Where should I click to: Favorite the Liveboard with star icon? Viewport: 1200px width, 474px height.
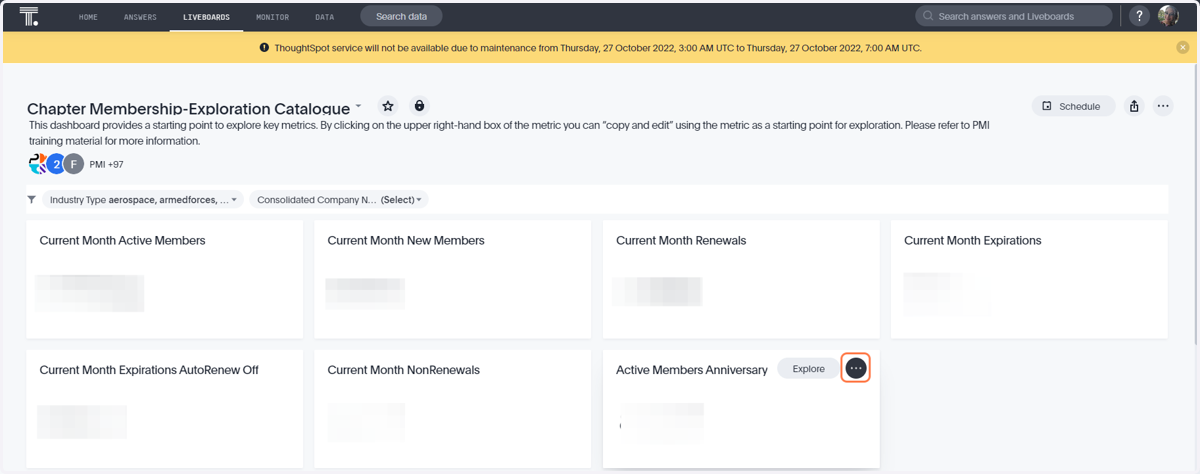(388, 106)
